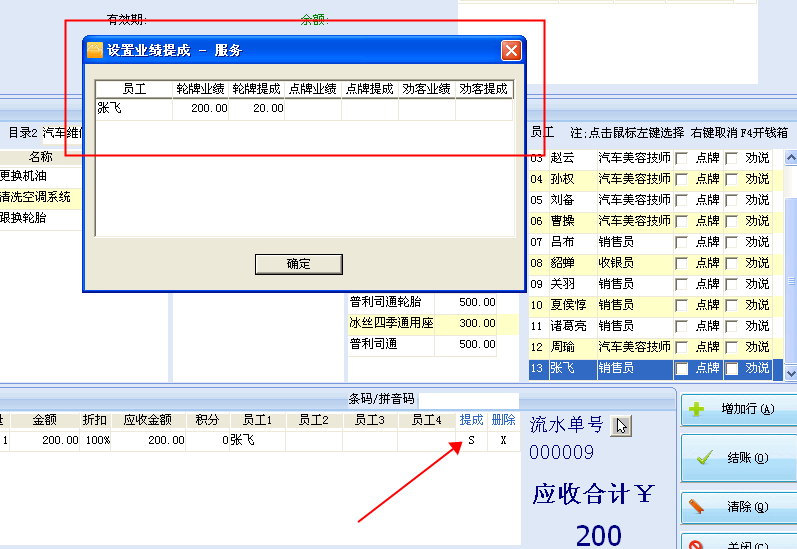Image resolution: width=797 pixels, height=549 pixels.
Task: Click 轮牌业绩 value 200.00 in dialog
Action: tap(201, 108)
